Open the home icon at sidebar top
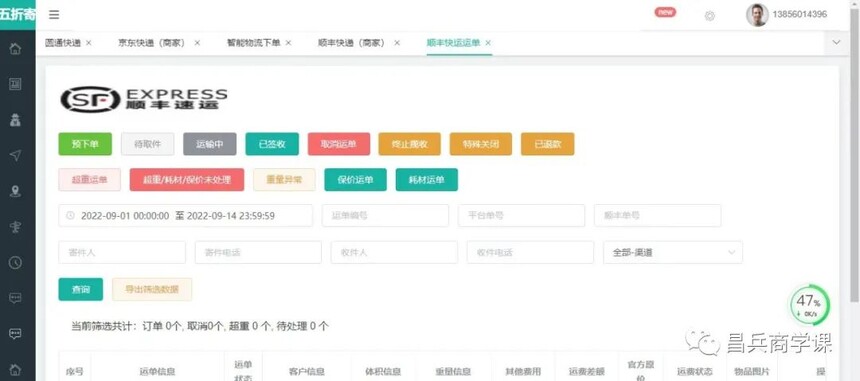This screenshot has width=860, height=381. click(x=15, y=48)
